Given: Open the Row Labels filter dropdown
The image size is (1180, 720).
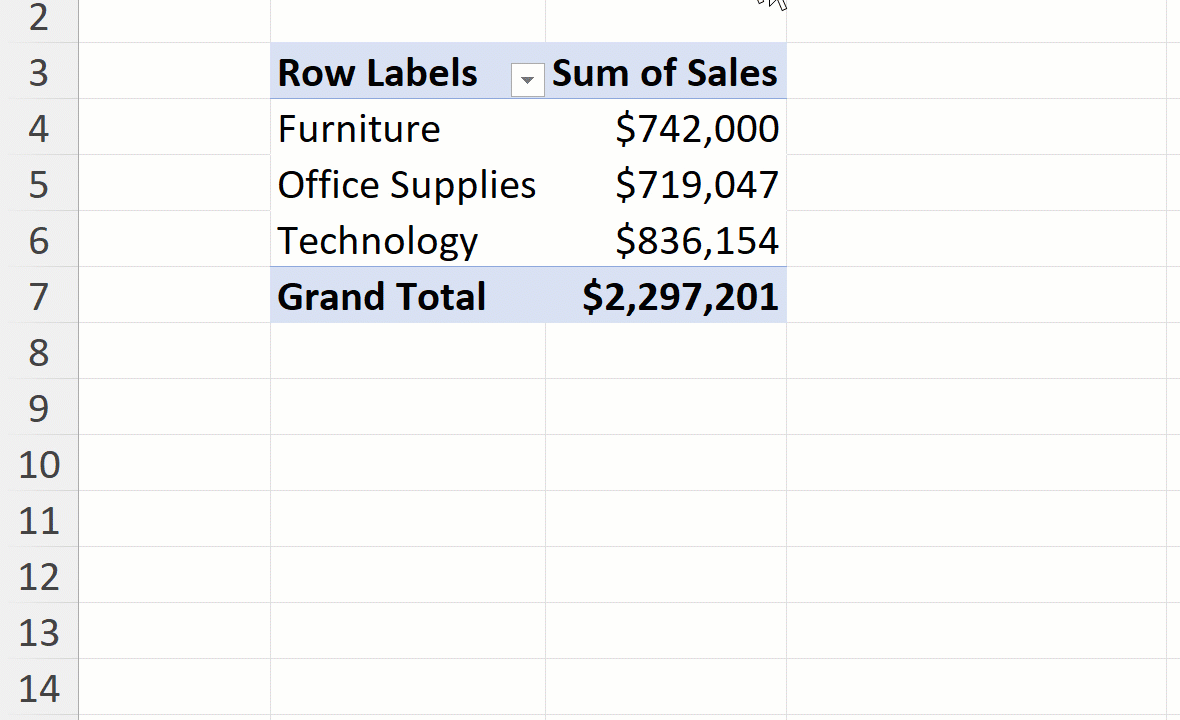Looking at the screenshot, I should tap(527, 80).
